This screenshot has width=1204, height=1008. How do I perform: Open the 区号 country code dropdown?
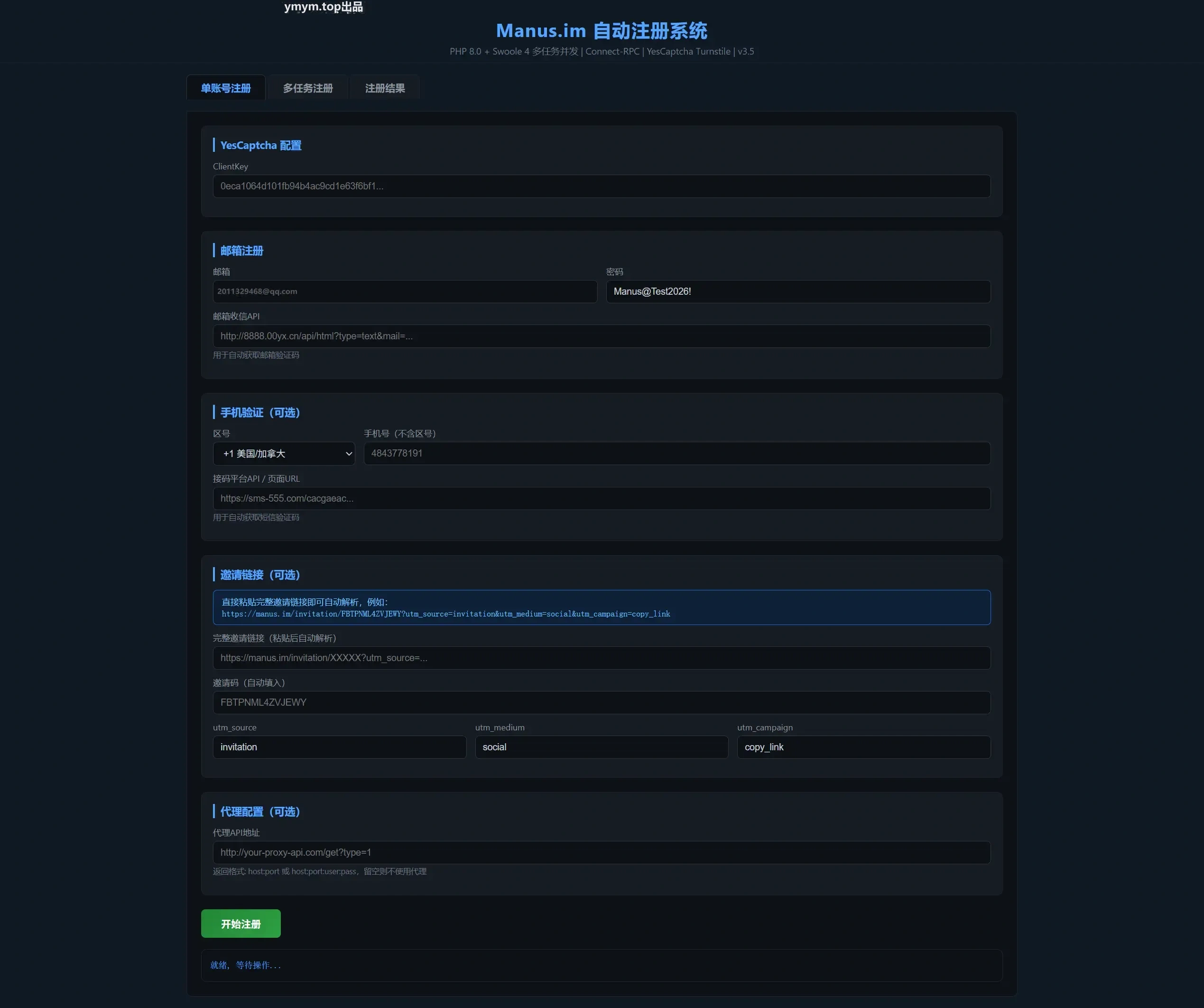click(x=284, y=454)
